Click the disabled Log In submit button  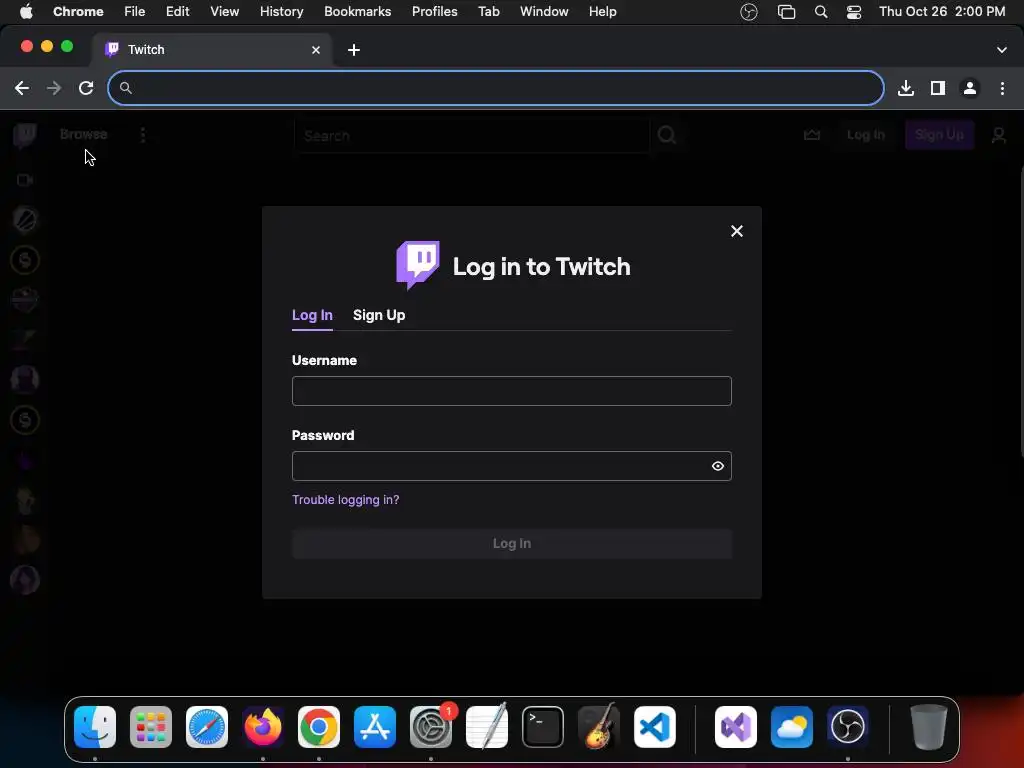pos(511,544)
